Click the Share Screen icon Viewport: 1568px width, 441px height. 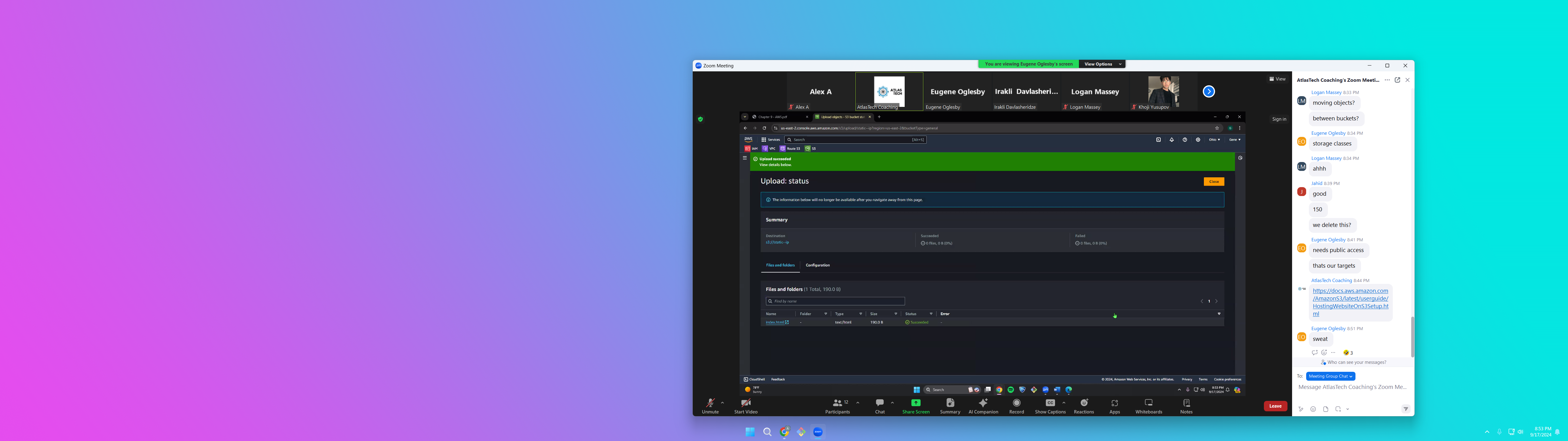915,403
